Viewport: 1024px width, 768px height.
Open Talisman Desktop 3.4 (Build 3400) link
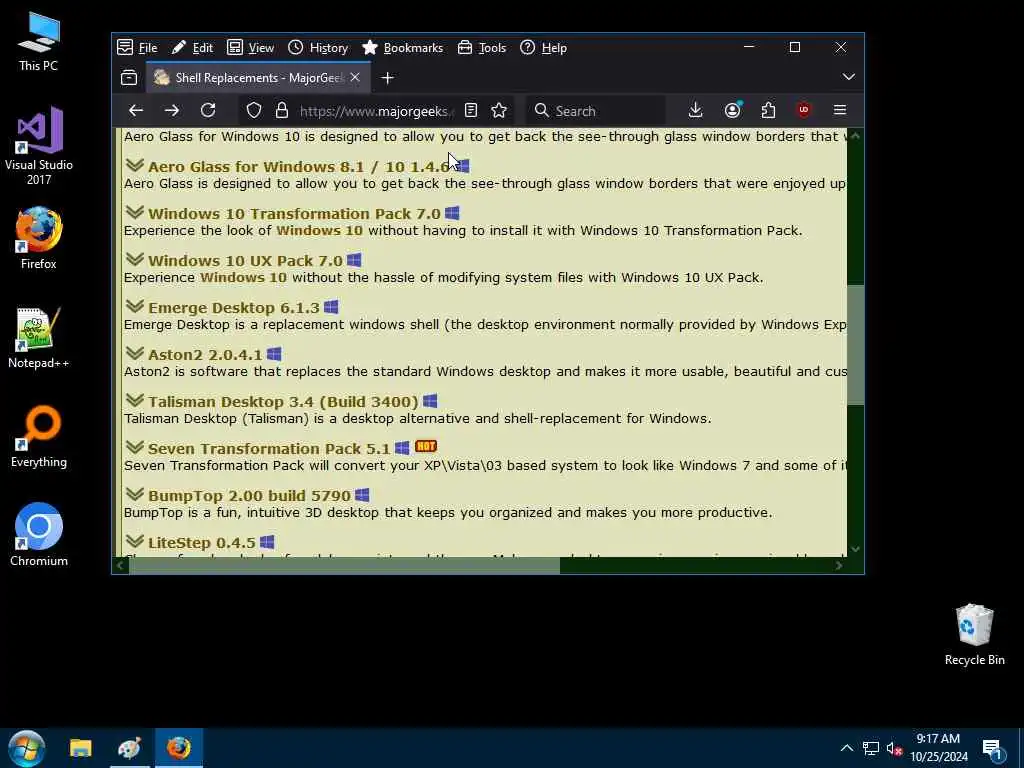tap(283, 402)
